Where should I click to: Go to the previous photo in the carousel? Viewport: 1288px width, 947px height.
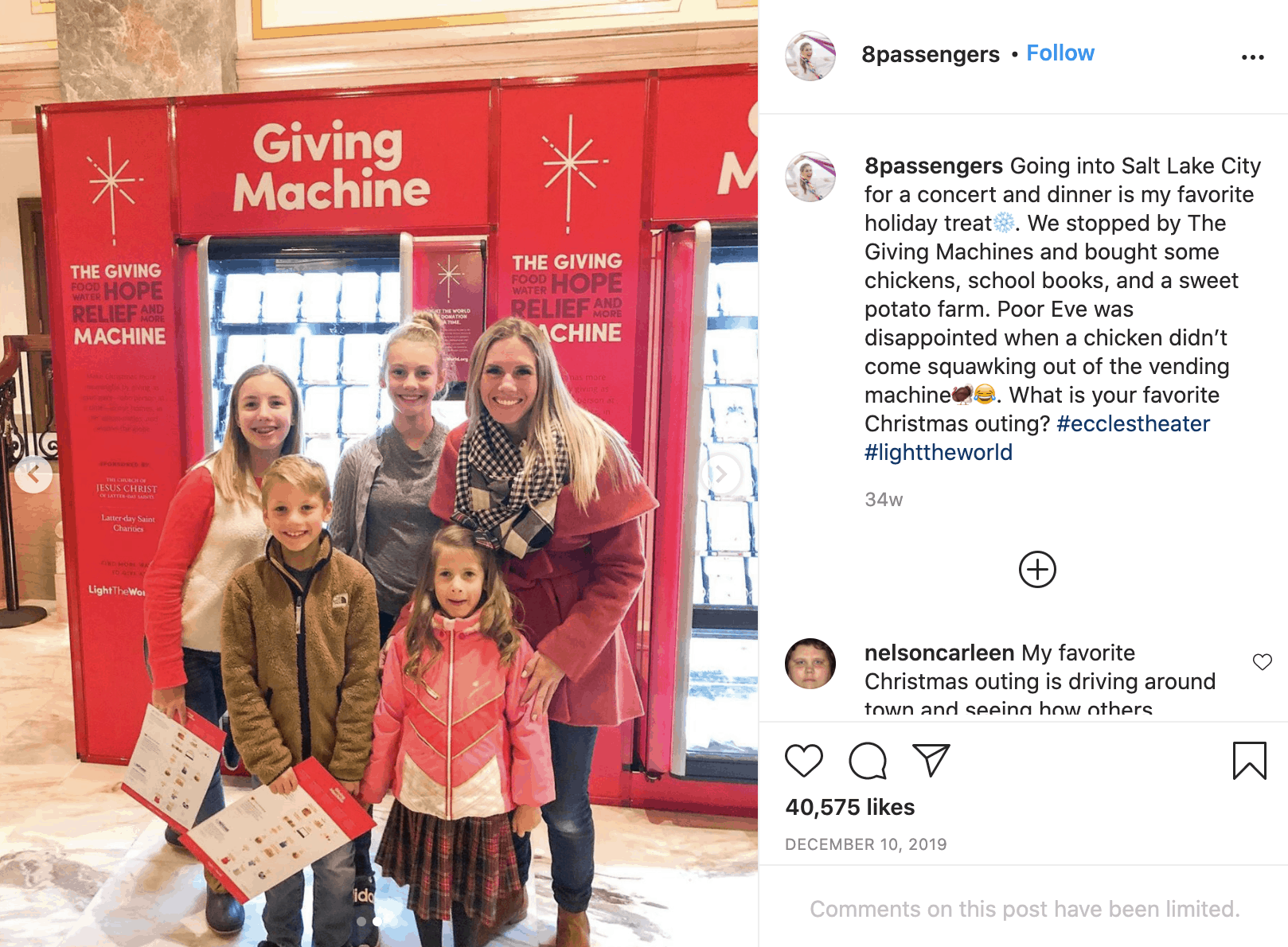pyautogui.click(x=33, y=474)
